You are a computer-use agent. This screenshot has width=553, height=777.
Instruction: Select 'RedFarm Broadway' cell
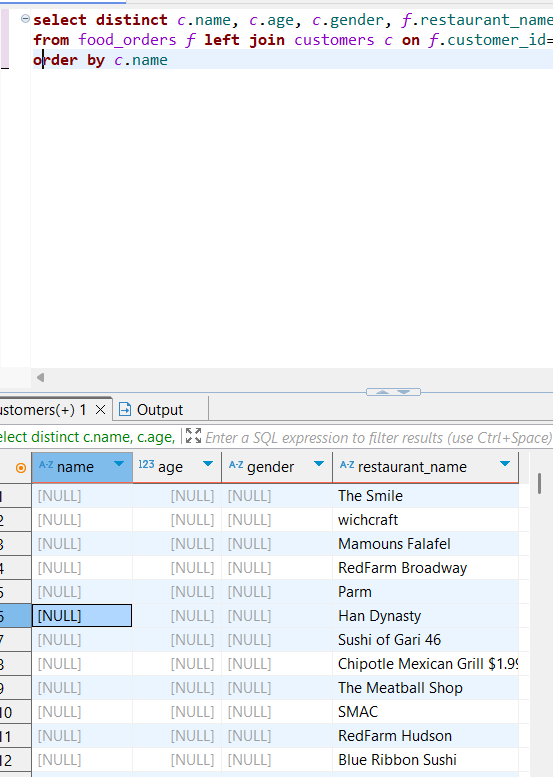click(x=426, y=568)
